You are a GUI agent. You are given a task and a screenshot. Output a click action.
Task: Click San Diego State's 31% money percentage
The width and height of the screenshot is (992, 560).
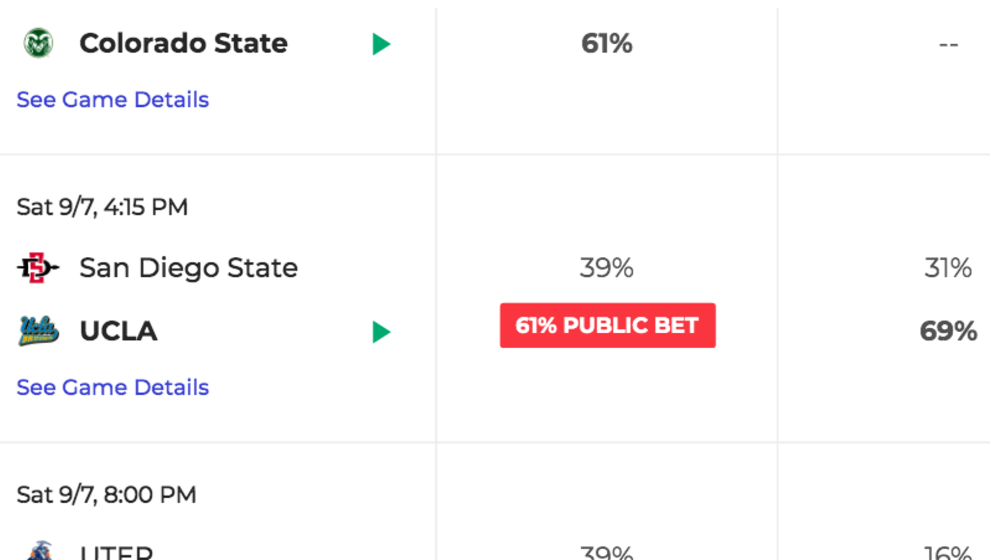pyautogui.click(x=948, y=268)
